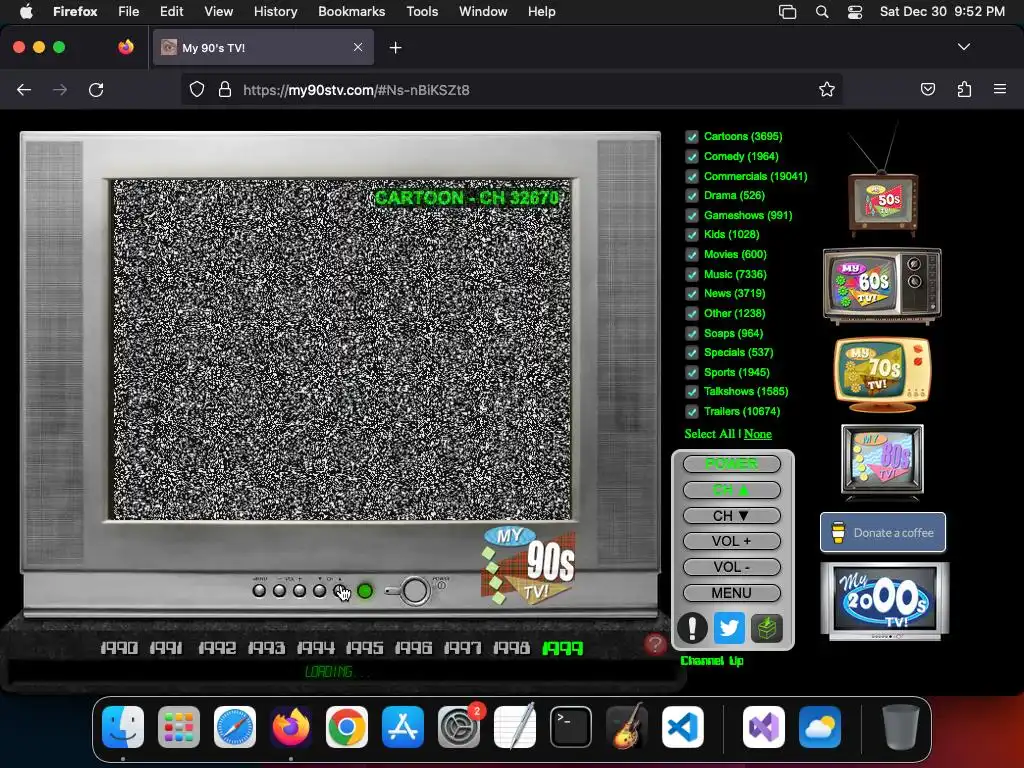The image size is (1024, 768).
Task: Click the VOL - remote button
Action: tap(731, 567)
